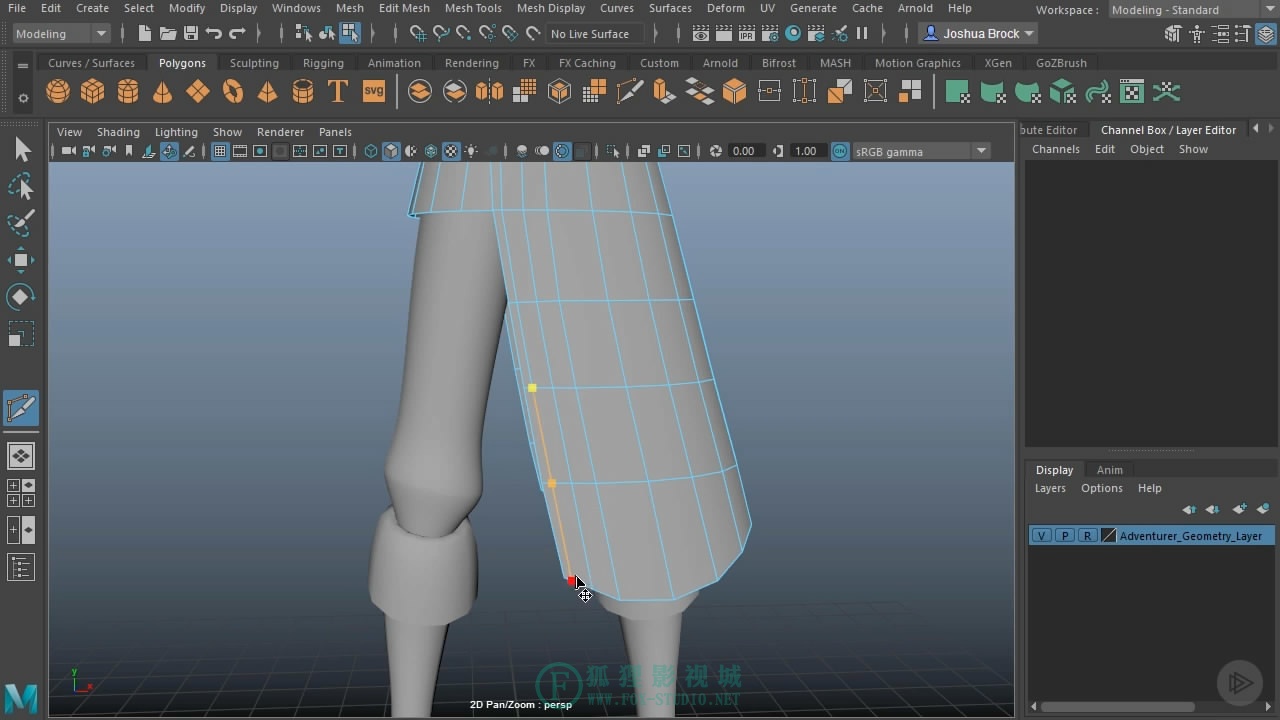Click the Adventurer_Geometry_Layer color swatch
The image size is (1280, 720).
1108,536
